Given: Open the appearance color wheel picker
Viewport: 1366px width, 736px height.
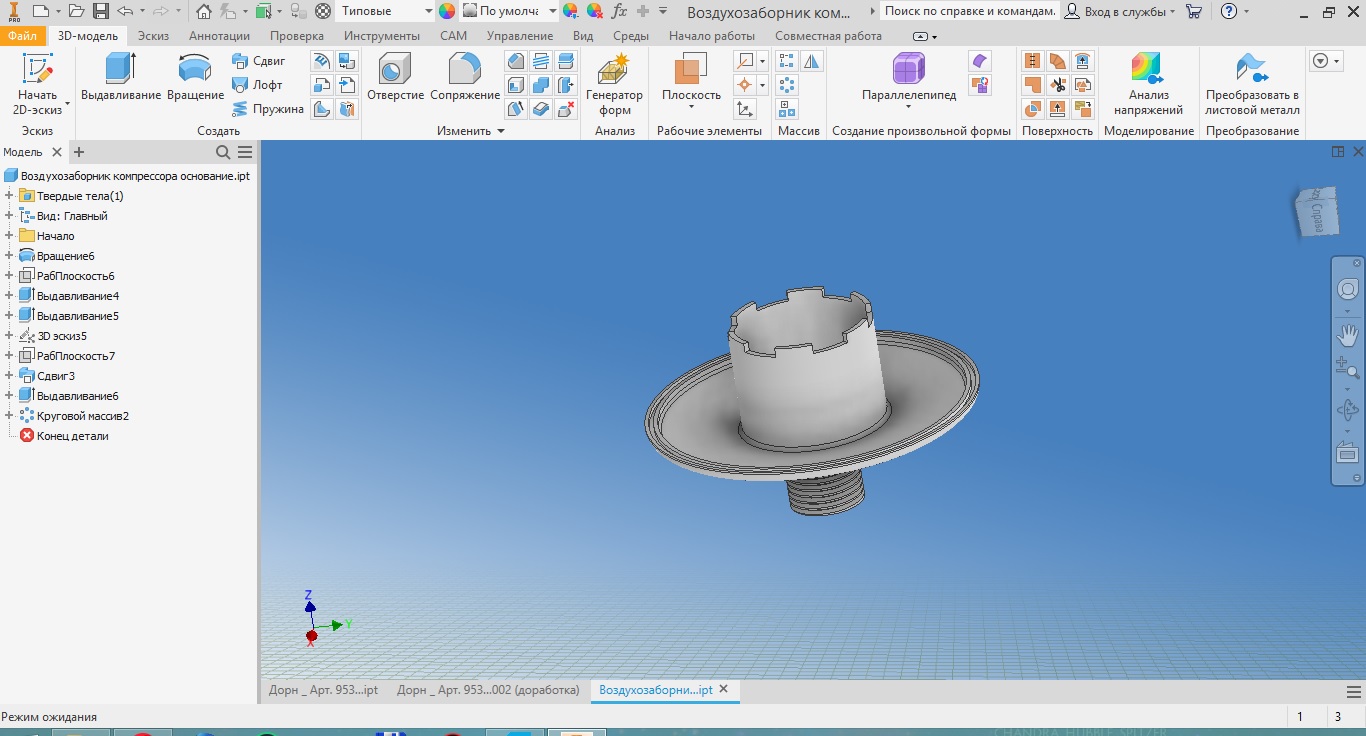Looking at the screenshot, I should [x=447, y=11].
